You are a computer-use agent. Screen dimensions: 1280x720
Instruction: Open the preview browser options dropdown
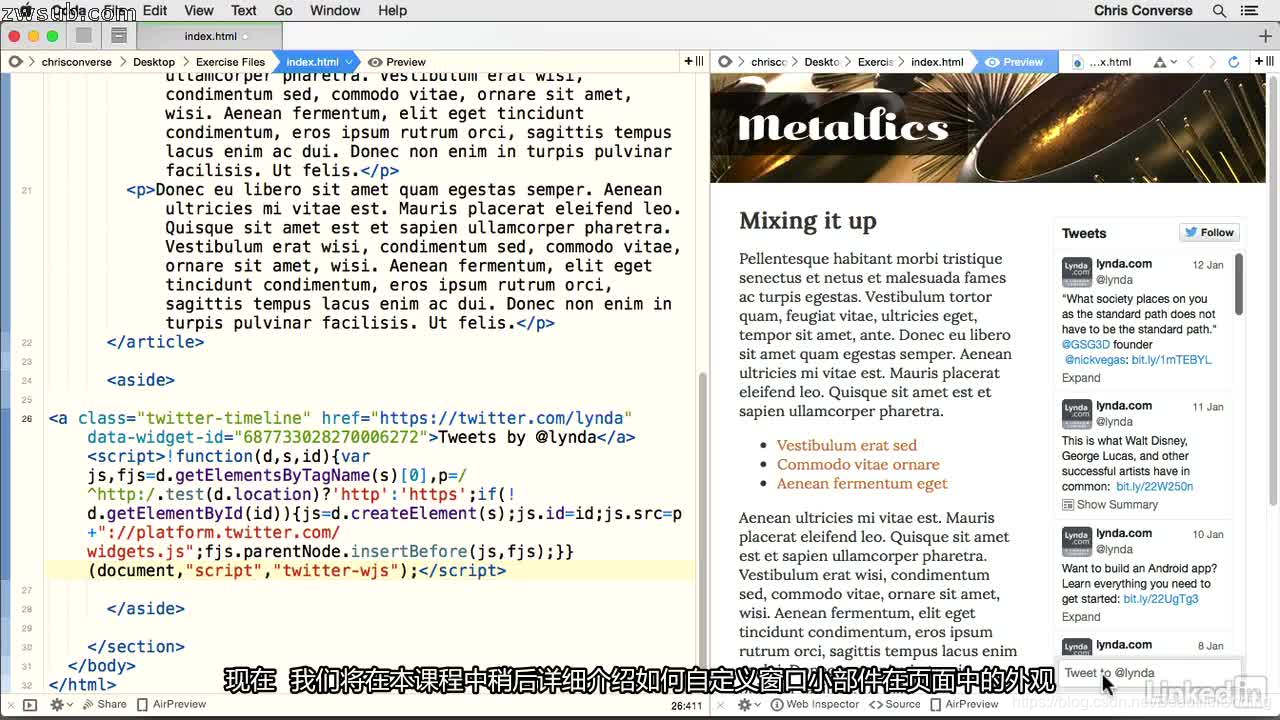click(1165, 62)
